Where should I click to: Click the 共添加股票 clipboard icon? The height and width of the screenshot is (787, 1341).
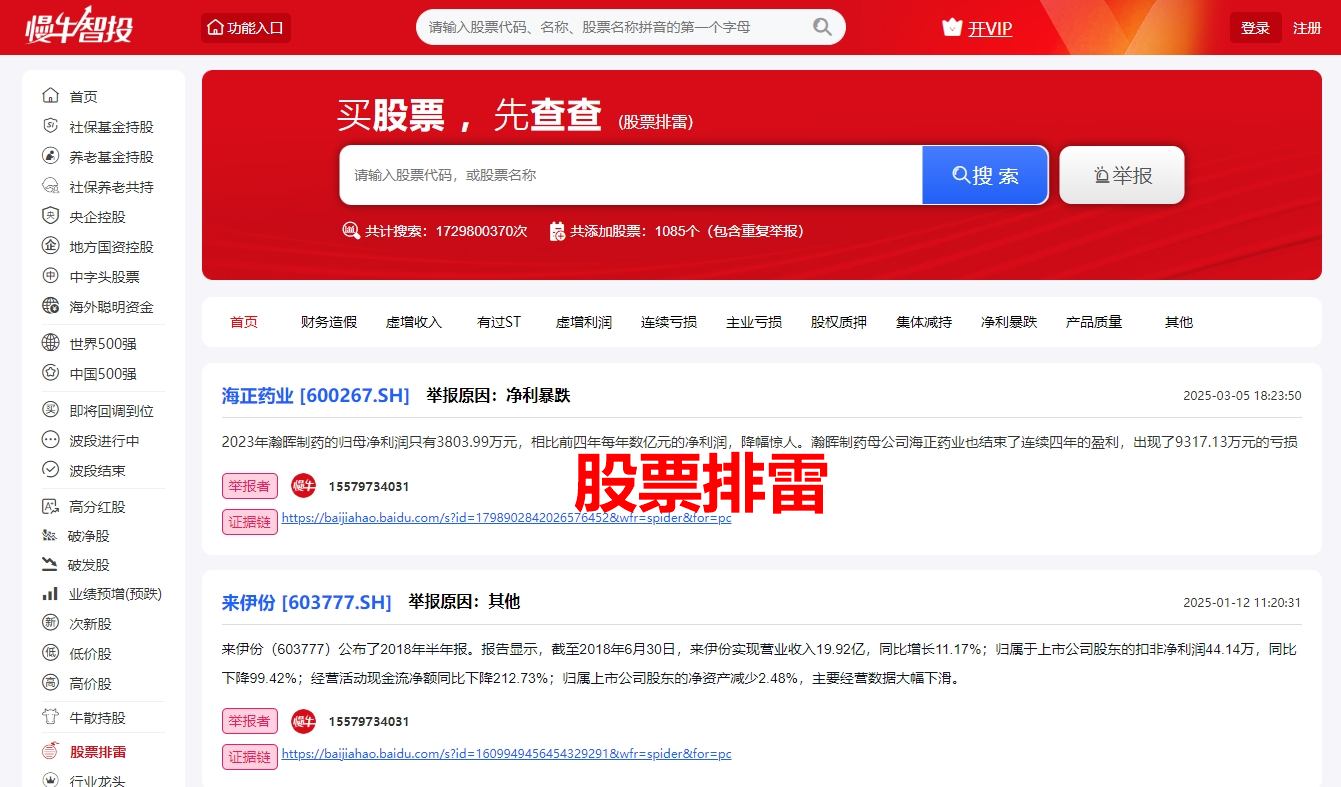(557, 231)
